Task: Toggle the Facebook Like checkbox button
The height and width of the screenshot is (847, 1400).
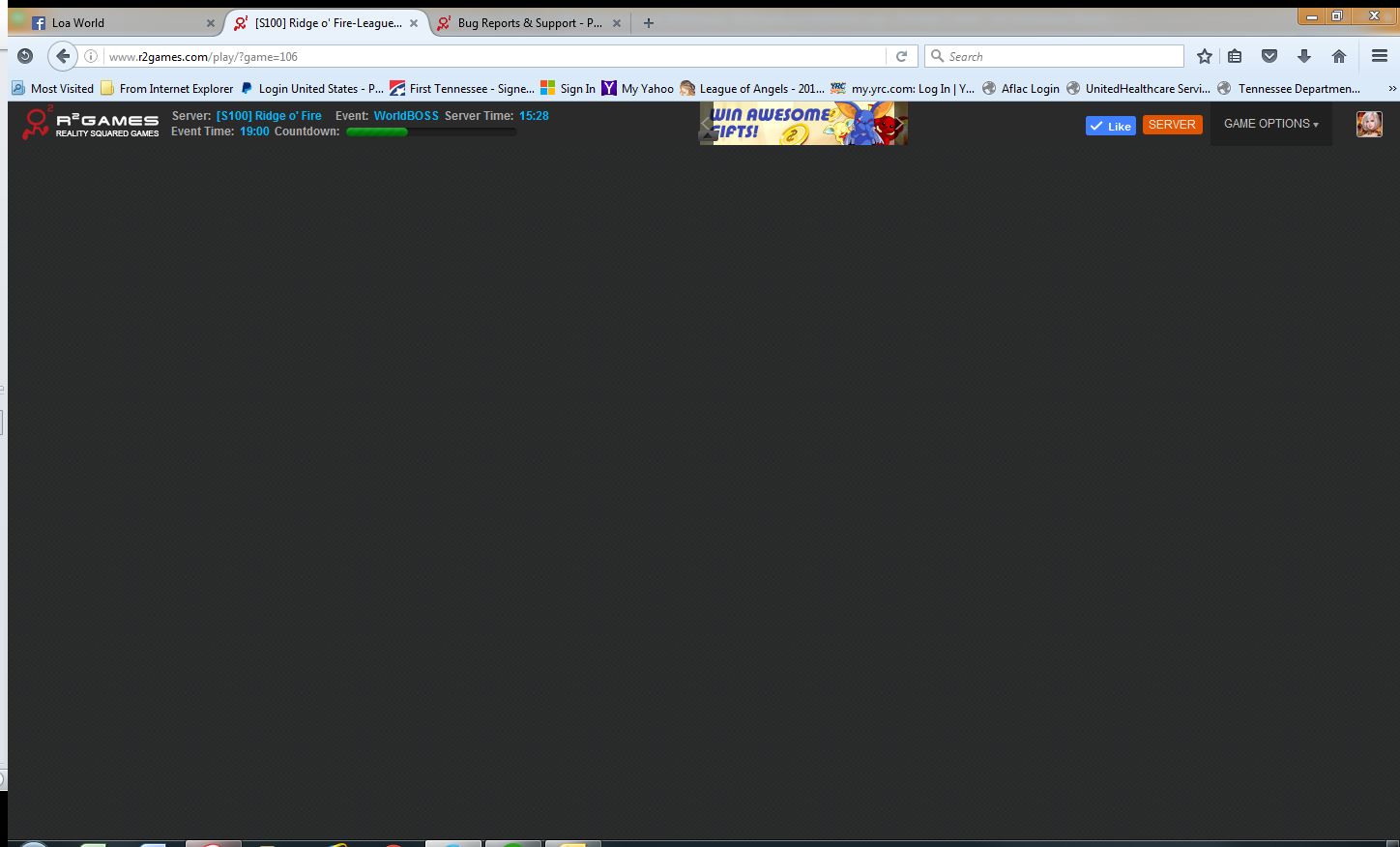Action: (1110, 126)
